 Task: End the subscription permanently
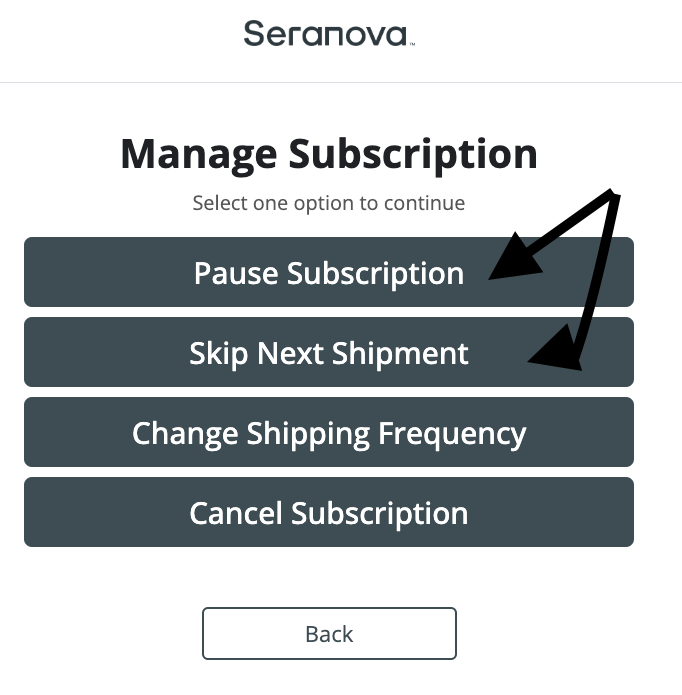click(x=328, y=512)
